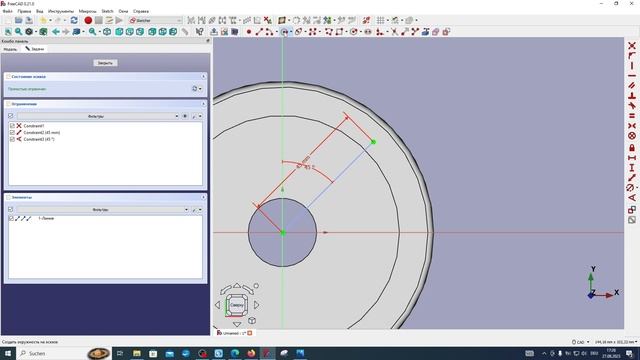Viewport: 640px width, 360px height.
Task: Click the Fit all view icon
Action: tap(8, 31)
